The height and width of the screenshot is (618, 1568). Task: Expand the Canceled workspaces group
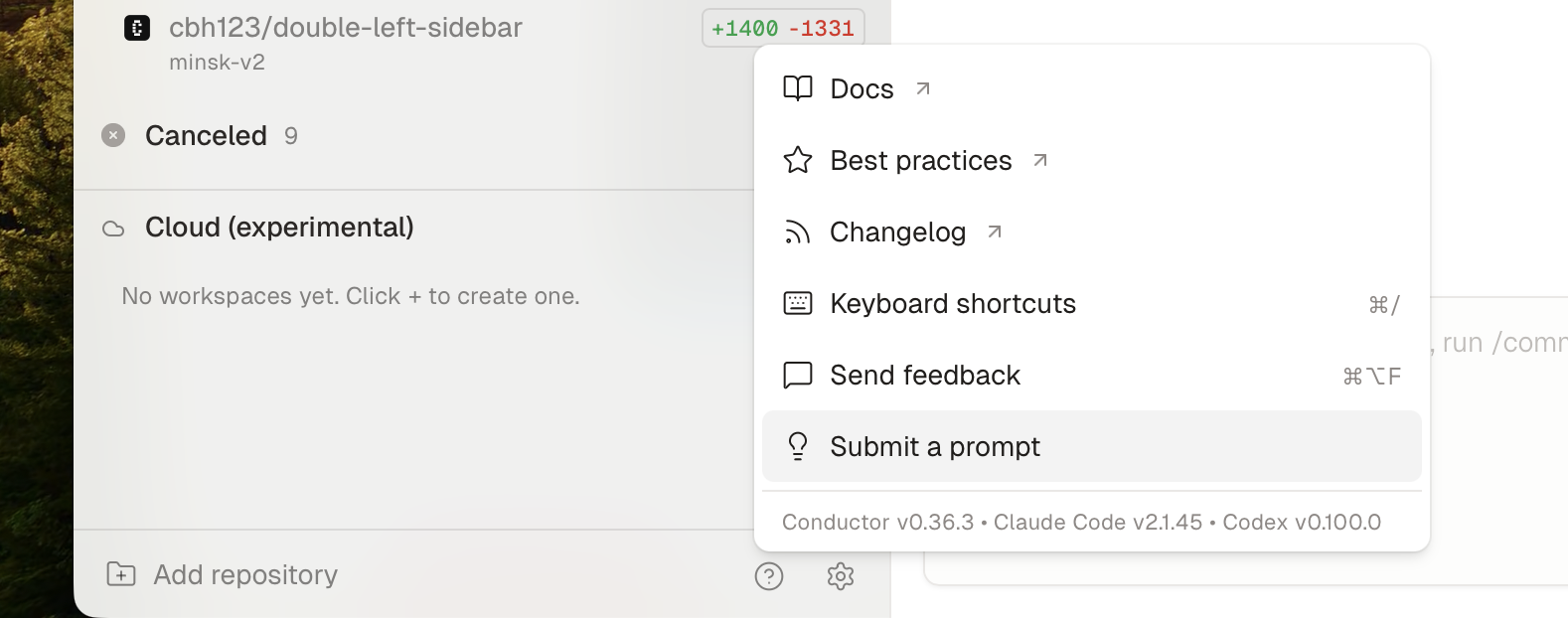point(206,135)
